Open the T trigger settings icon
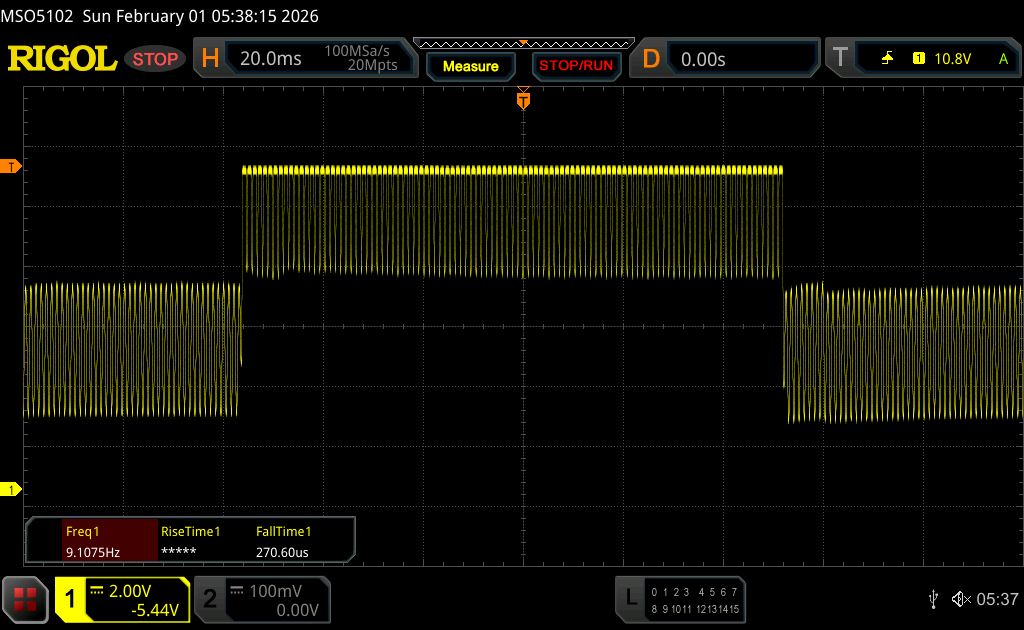Viewport: 1024px width, 630px height. pos(840,59)
